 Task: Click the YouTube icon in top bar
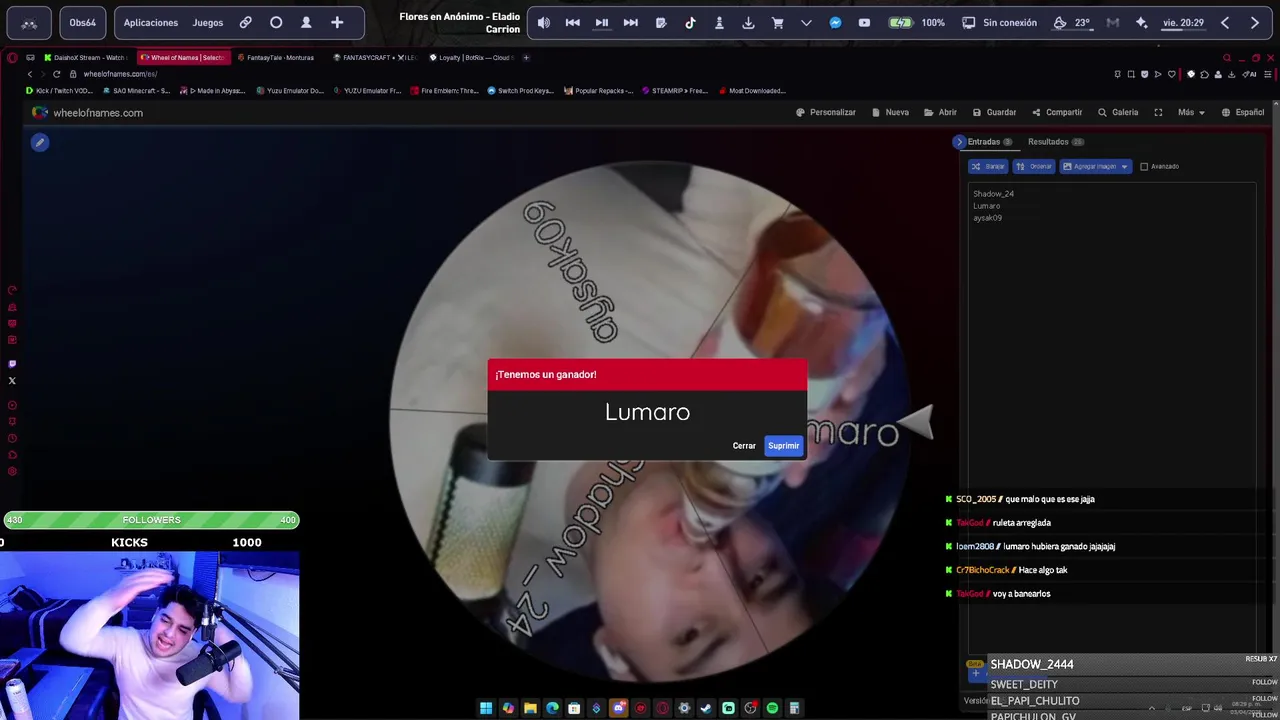coord(864,23)
